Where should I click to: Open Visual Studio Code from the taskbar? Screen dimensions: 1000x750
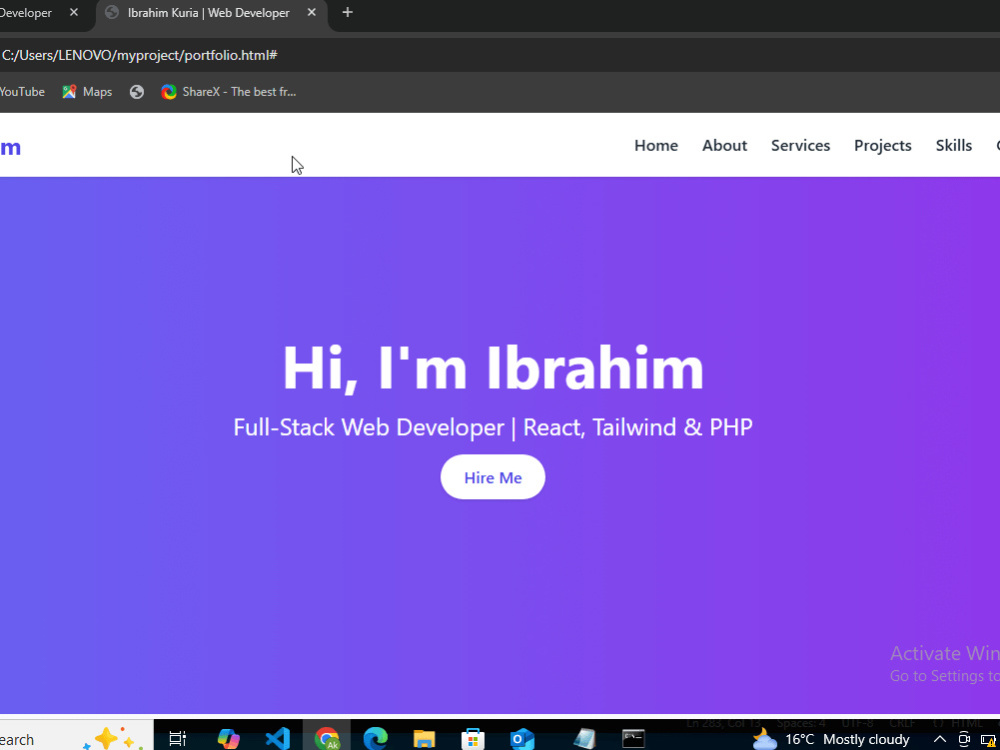[x=277, y=739]
